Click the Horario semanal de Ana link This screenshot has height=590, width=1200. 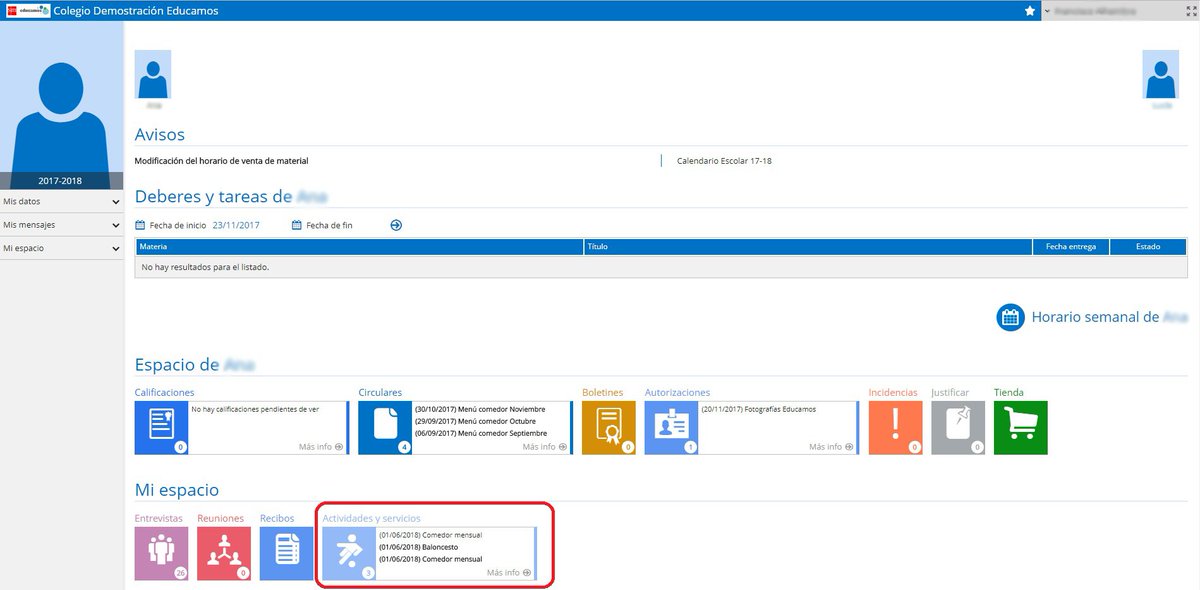(1110, 317)
